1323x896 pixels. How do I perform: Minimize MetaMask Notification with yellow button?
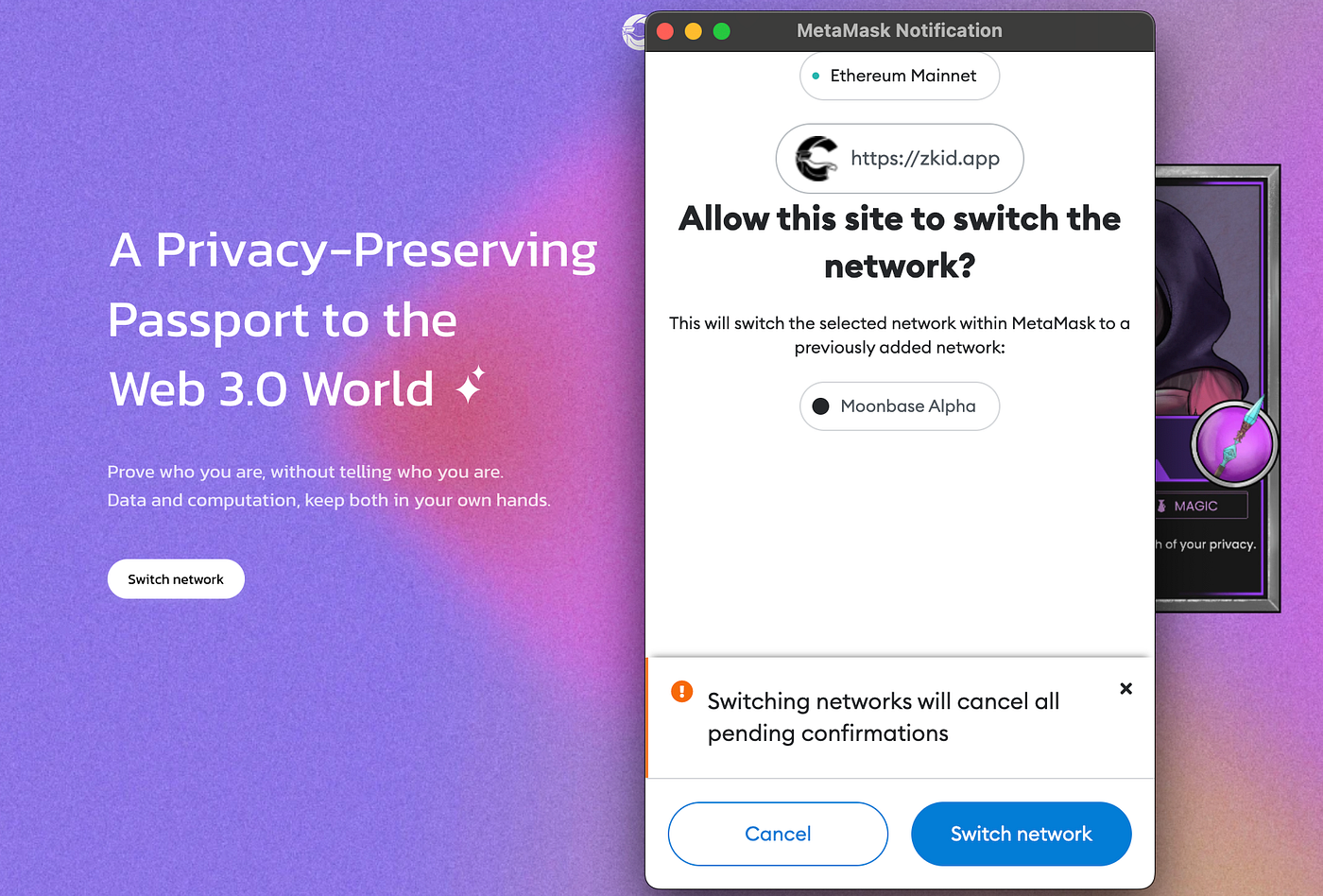click(x=693, y=31)
